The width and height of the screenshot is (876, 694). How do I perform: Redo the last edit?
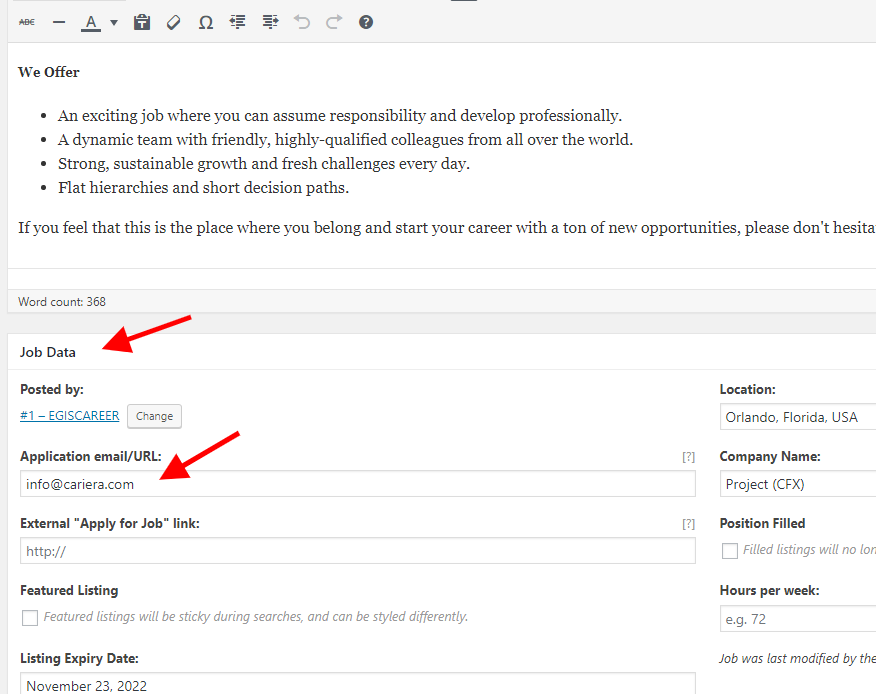[334, 22]
